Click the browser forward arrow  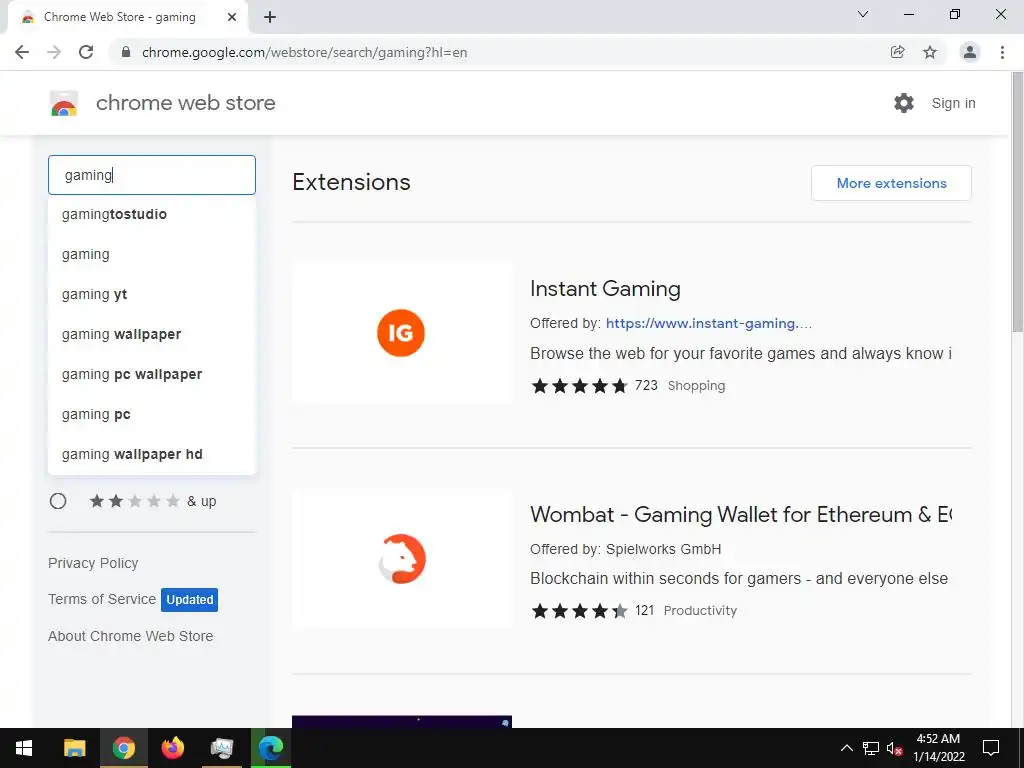point(54,52)
